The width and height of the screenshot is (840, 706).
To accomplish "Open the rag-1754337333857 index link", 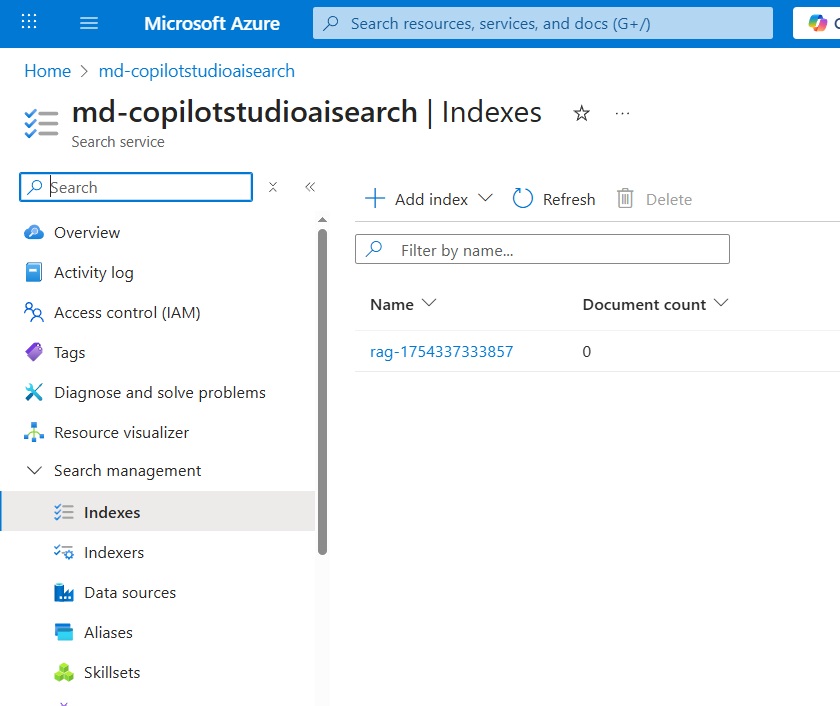I will pyautogui.click(x=441, y=351).
